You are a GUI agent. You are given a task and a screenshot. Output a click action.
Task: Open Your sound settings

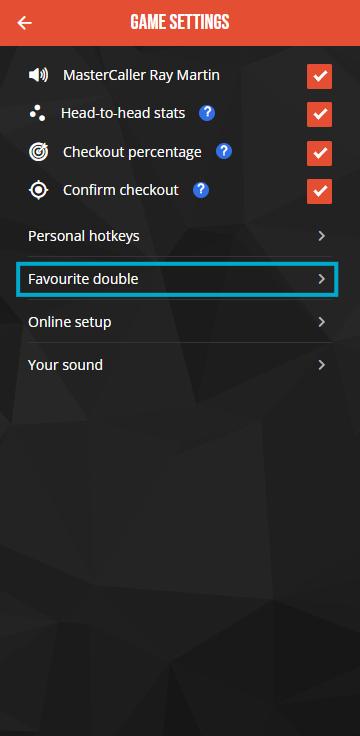pyautogui.click(x=180, y=365)
